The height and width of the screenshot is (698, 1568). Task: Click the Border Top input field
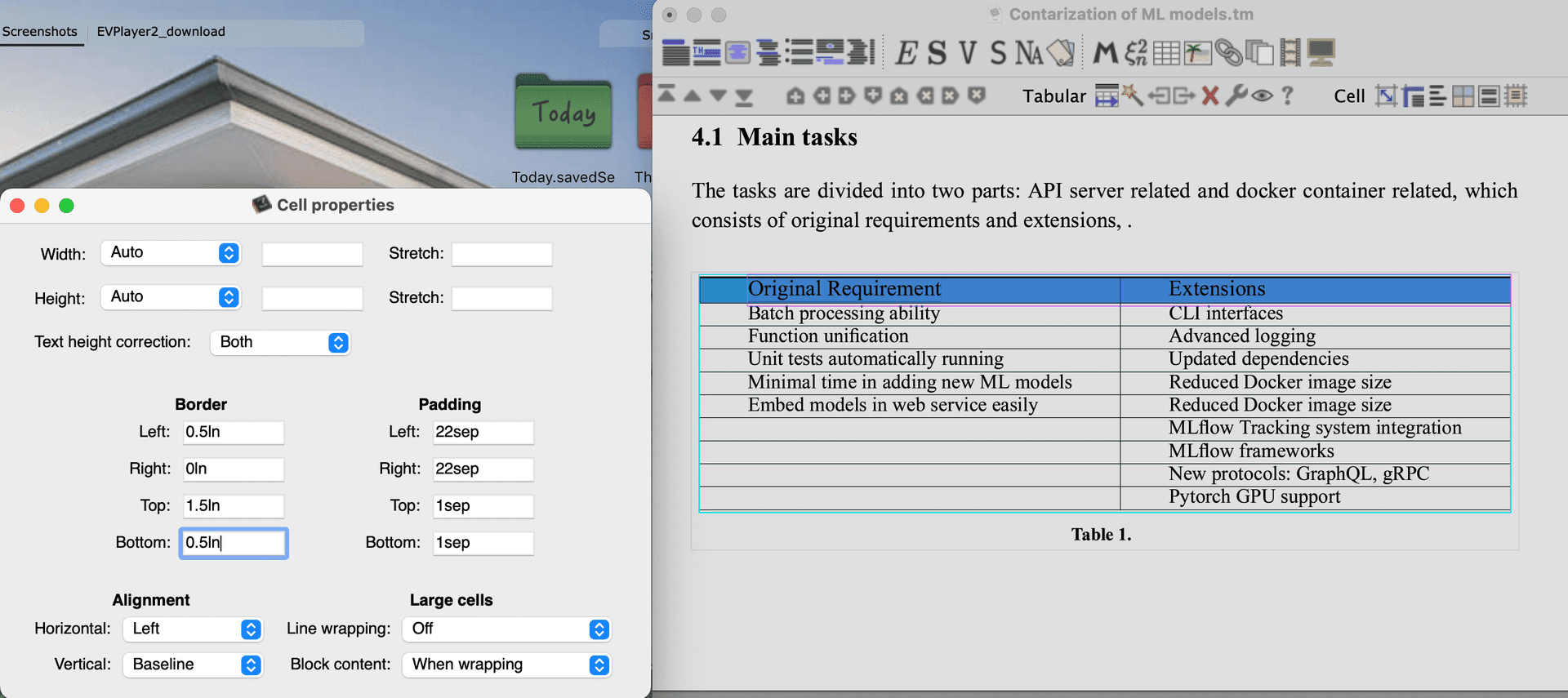coord(233,506)
